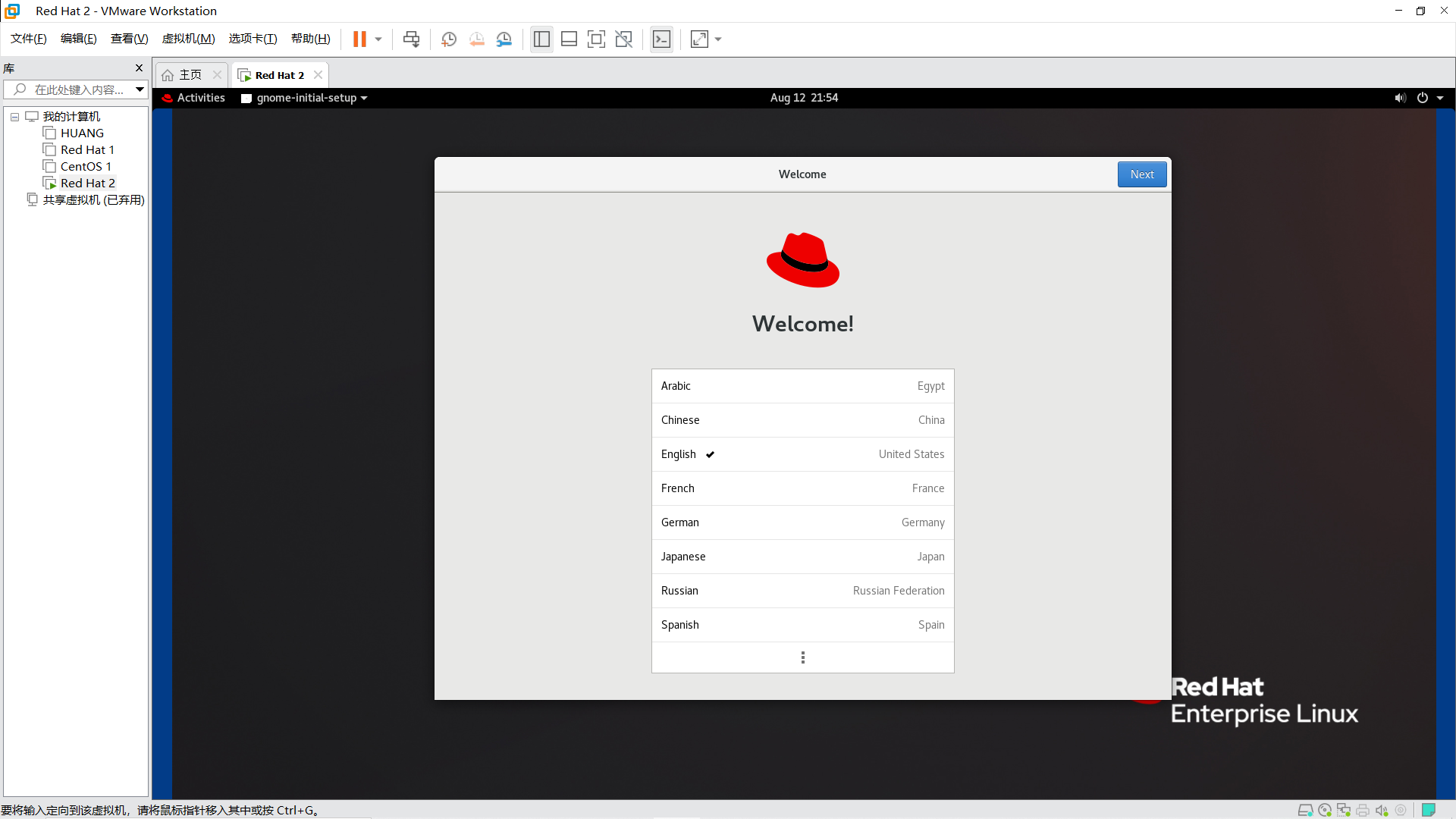Open the GNOME Activities overview

193,98
